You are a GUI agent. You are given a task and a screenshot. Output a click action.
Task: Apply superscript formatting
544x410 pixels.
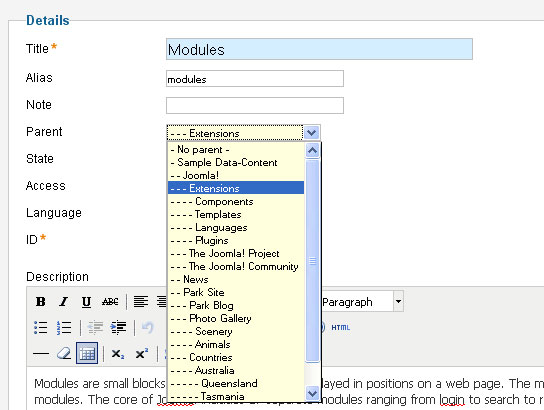142,354
